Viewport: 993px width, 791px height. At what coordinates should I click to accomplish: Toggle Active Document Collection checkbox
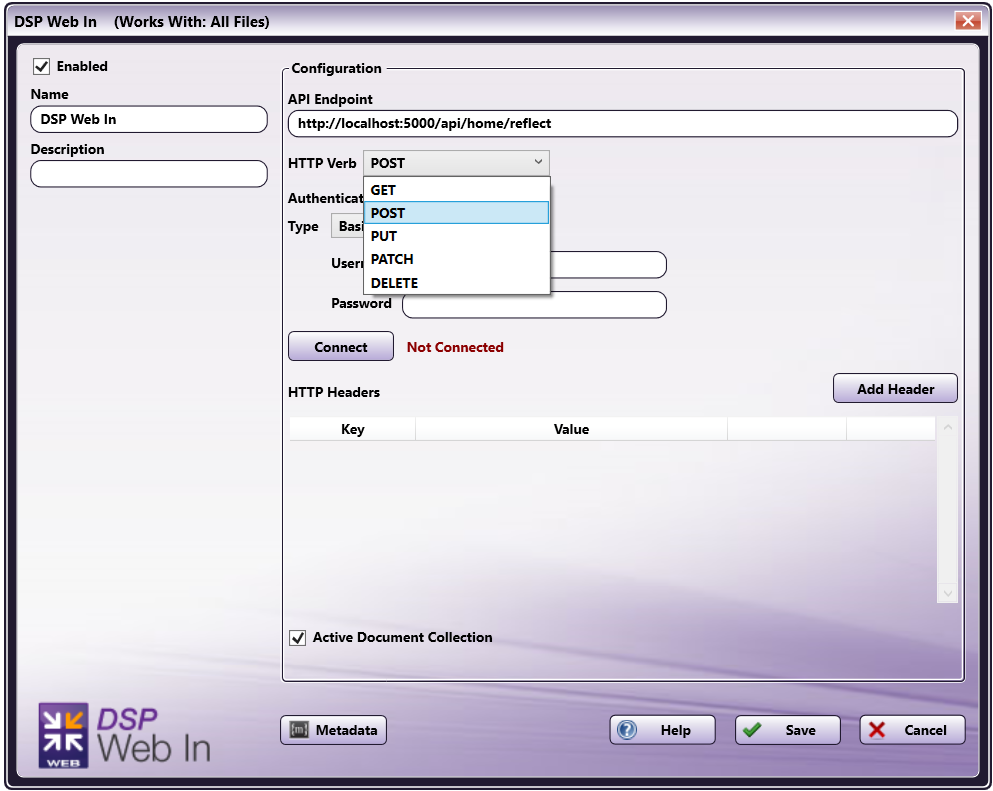pos(298,638)
